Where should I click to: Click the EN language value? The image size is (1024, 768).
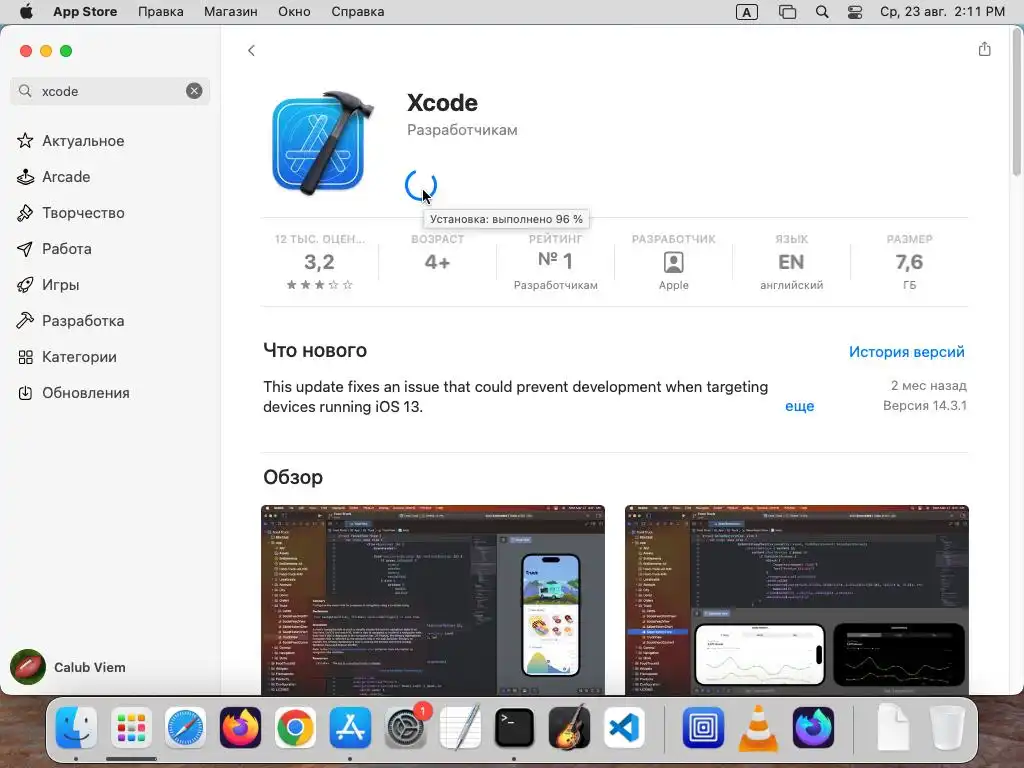(791, 262)
